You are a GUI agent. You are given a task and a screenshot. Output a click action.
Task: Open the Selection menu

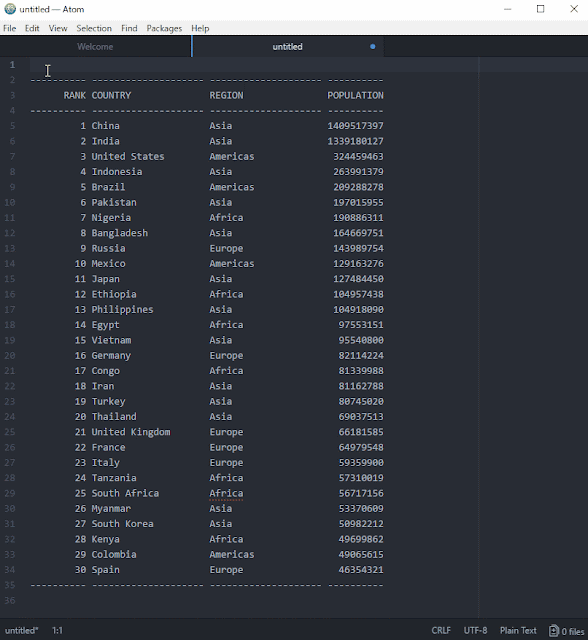point(94,28)
